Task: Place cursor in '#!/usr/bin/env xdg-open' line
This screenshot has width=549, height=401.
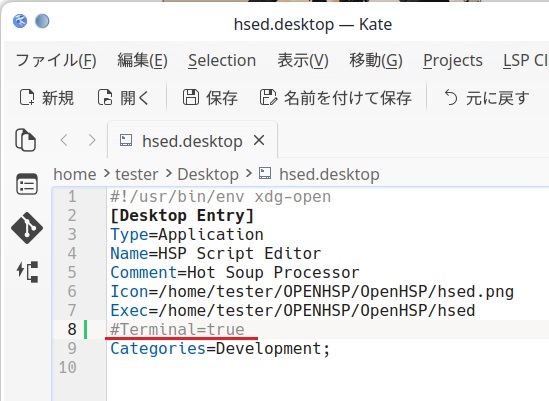Action: (x=221, y=196)
